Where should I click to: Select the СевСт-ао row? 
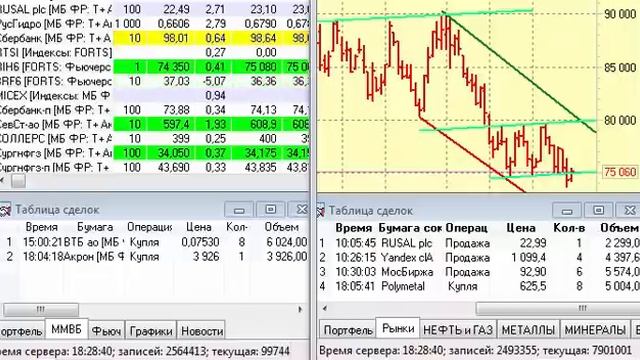tap(155, 124)
